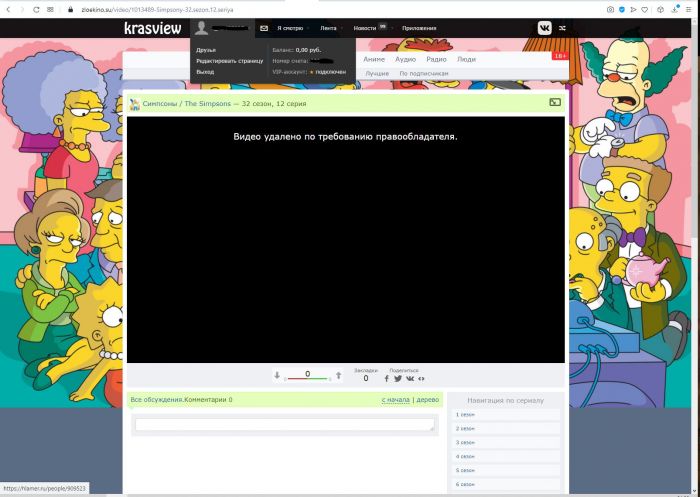
Task: Bookmark the page with the heart icon
Action: pyautogui.click(x=645, y=9)
